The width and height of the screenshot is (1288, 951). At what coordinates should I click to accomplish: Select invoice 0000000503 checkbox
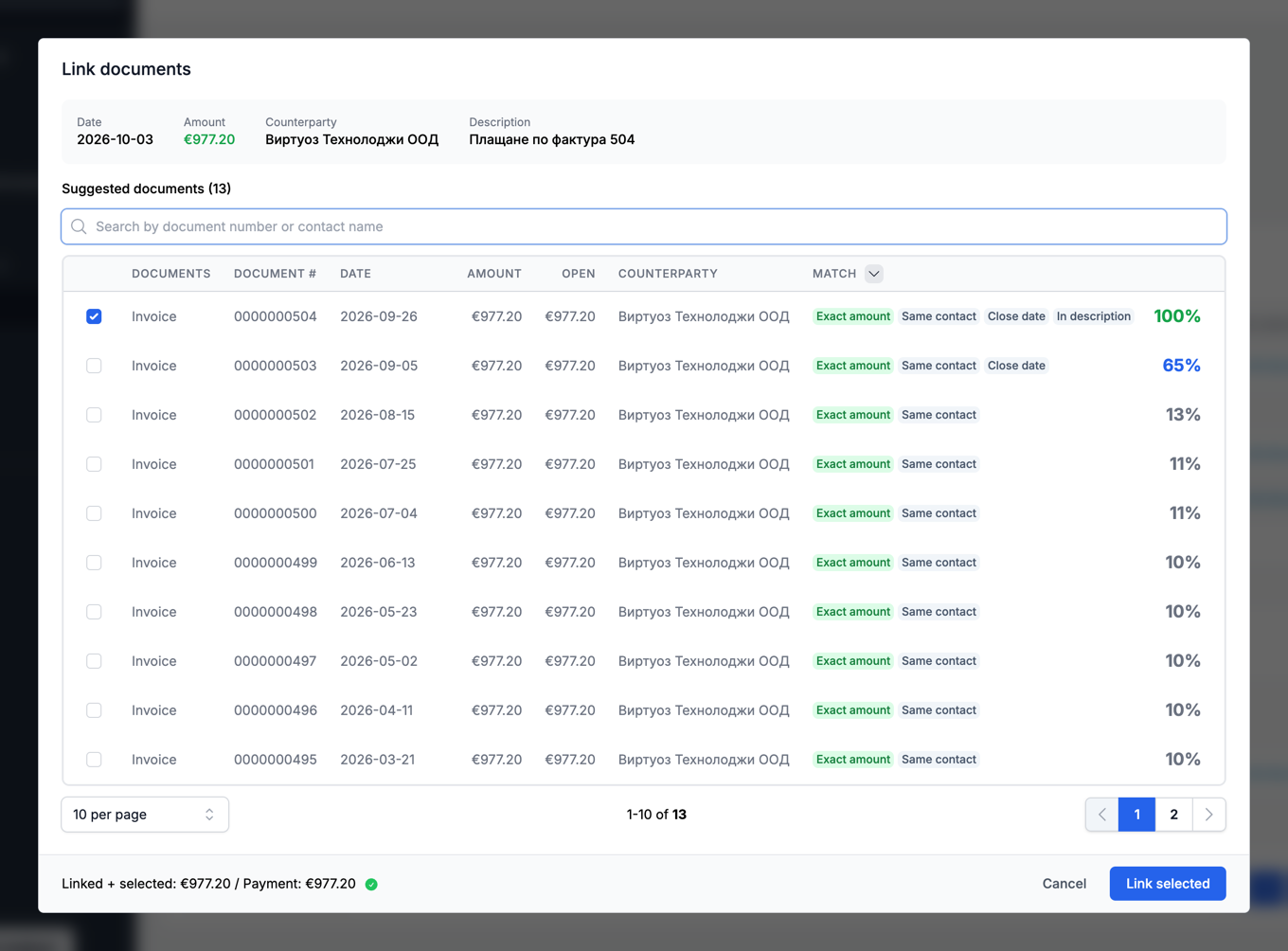(94, 366)
